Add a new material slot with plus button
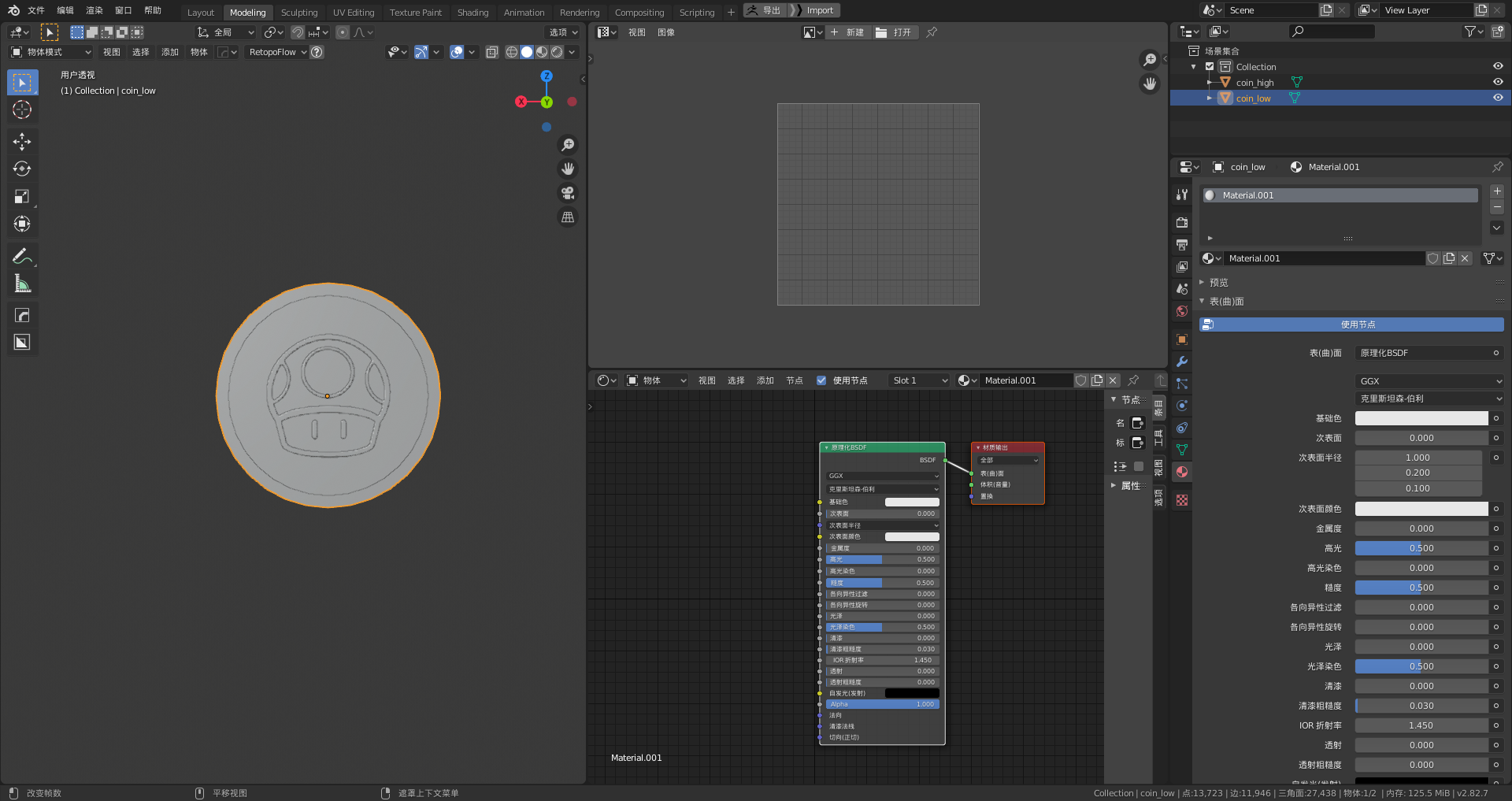The height and width of the screenshot is (801, 1512). tap(1497, 191)
